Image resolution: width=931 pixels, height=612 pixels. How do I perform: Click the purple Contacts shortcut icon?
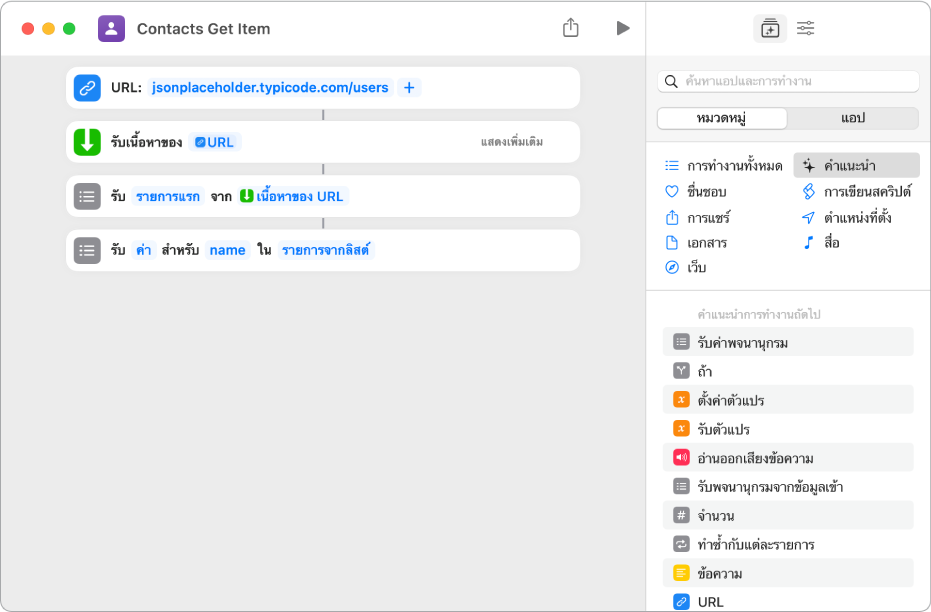pos(111,28)
